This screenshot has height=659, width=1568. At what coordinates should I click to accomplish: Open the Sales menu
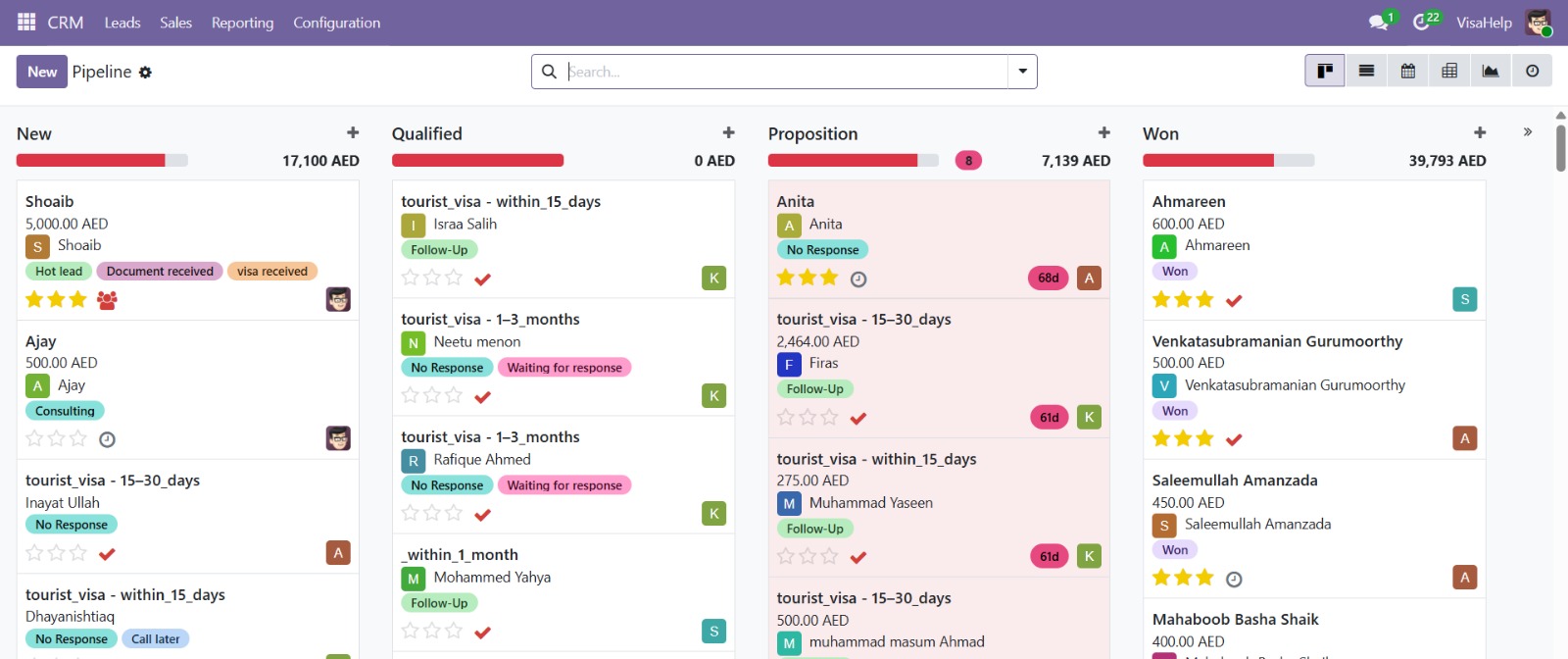(176, 23)
